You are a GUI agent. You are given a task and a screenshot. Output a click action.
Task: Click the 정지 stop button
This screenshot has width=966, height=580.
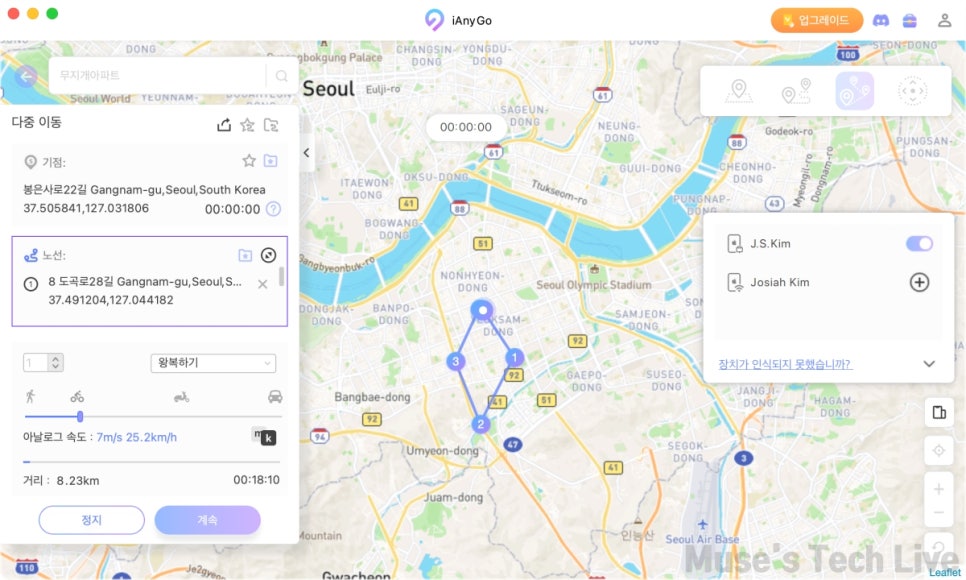[x=91, y=520]
